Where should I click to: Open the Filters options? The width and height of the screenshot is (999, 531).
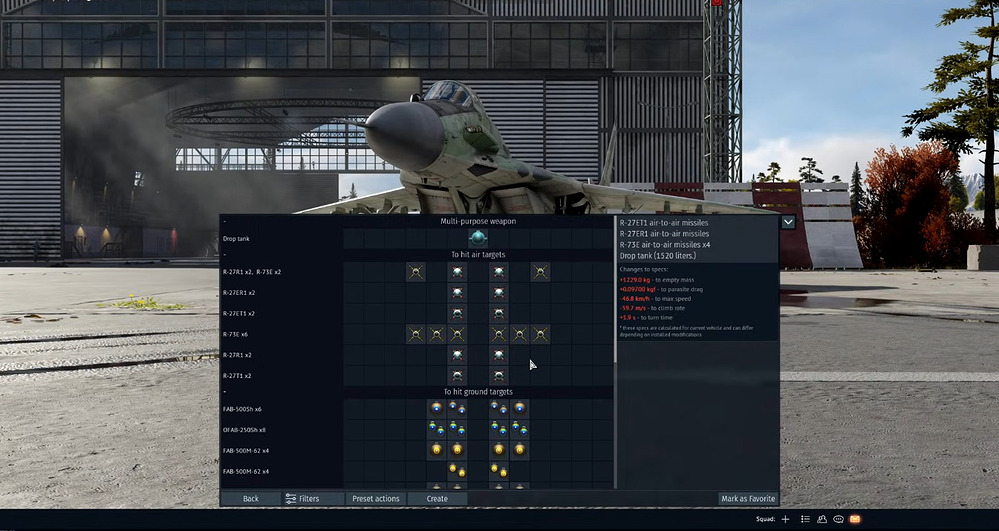(x=302, y=498)
